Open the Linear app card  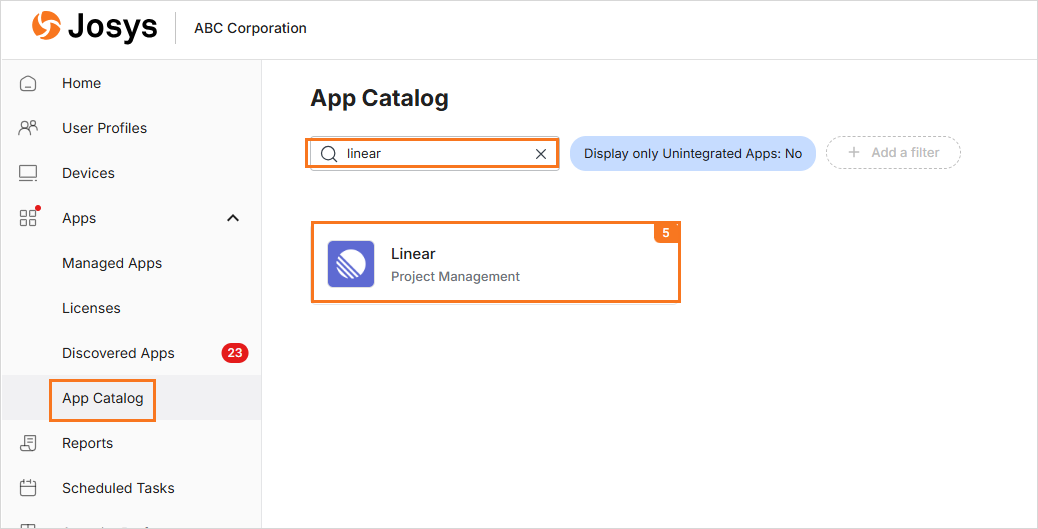point(496,263)
